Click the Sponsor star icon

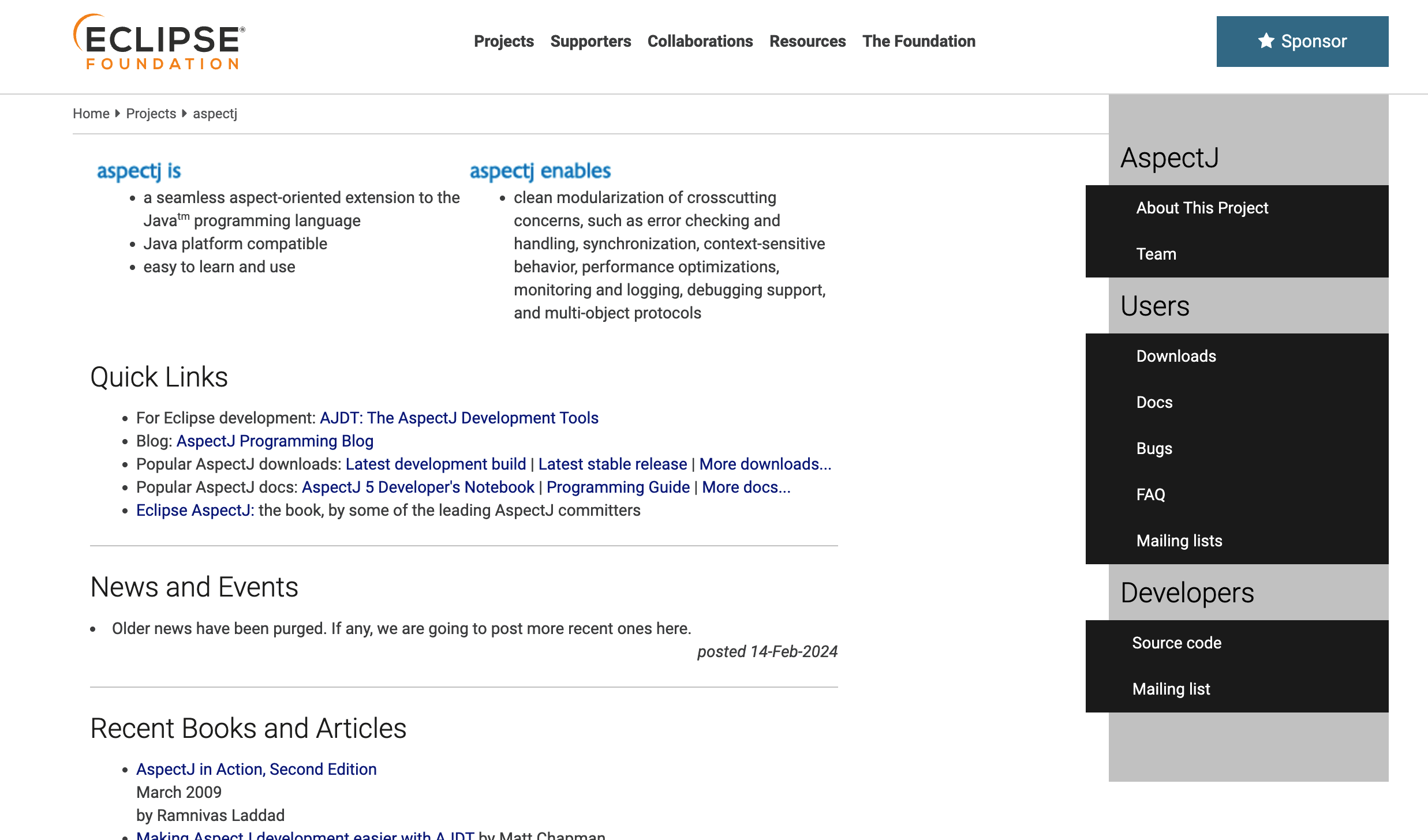pos(1264,41)
